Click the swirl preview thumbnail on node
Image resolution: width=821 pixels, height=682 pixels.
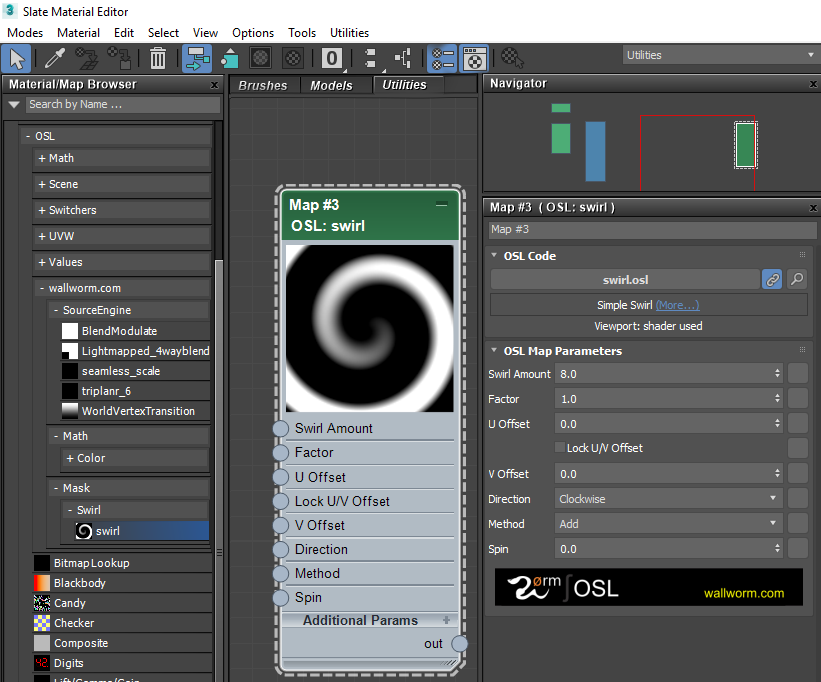tap(370, 328)
